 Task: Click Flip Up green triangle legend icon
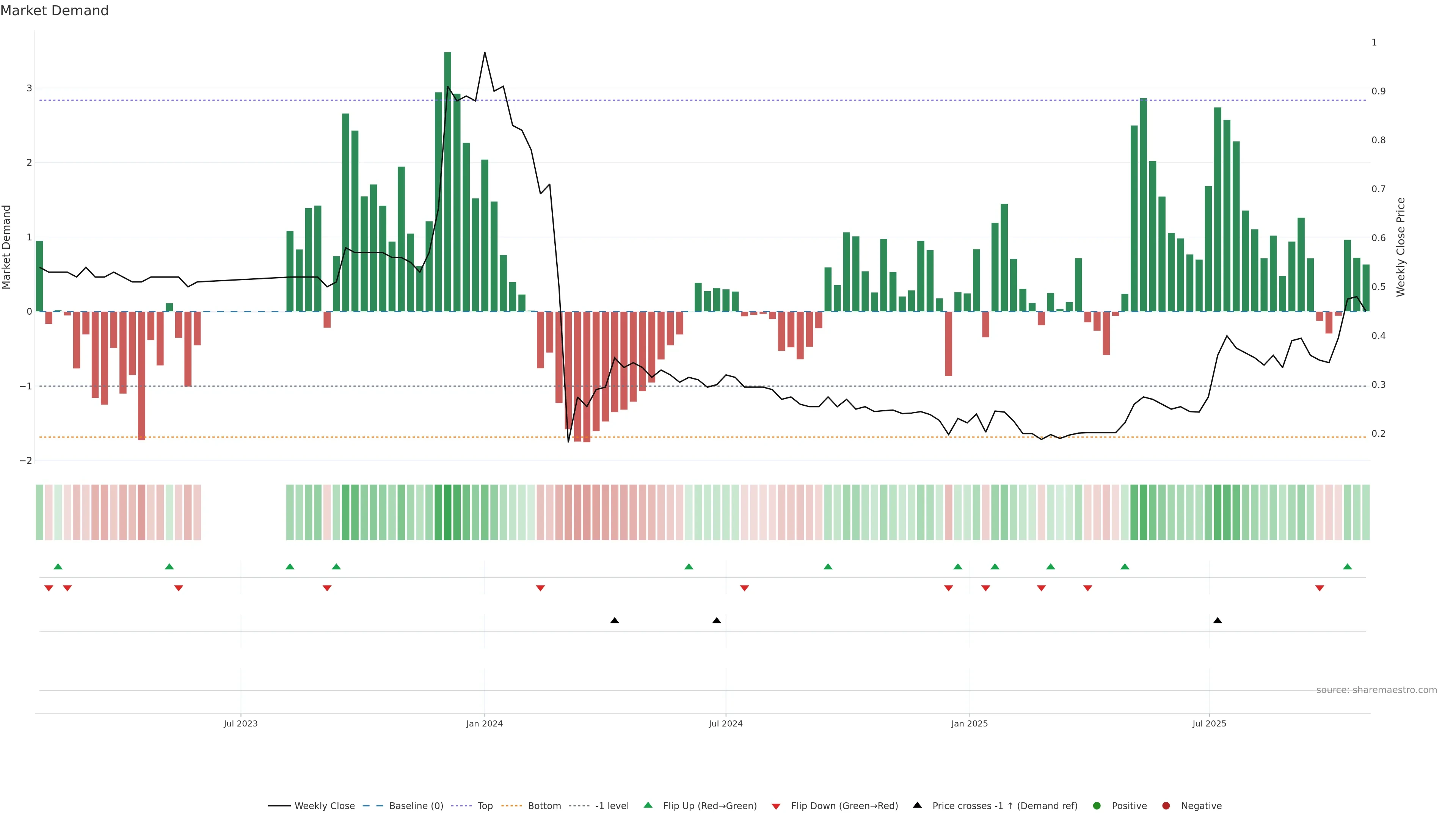648,805
